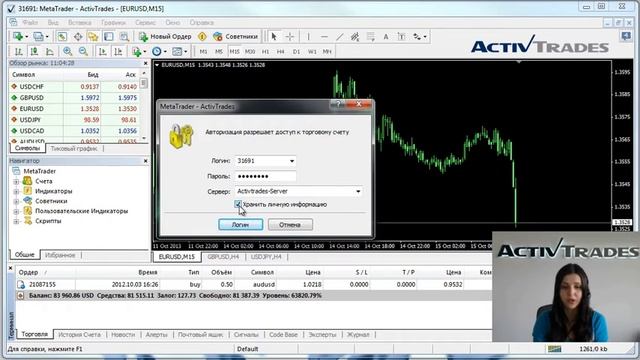
Task: Select the M1 timeframe
Action: [203, 52]
